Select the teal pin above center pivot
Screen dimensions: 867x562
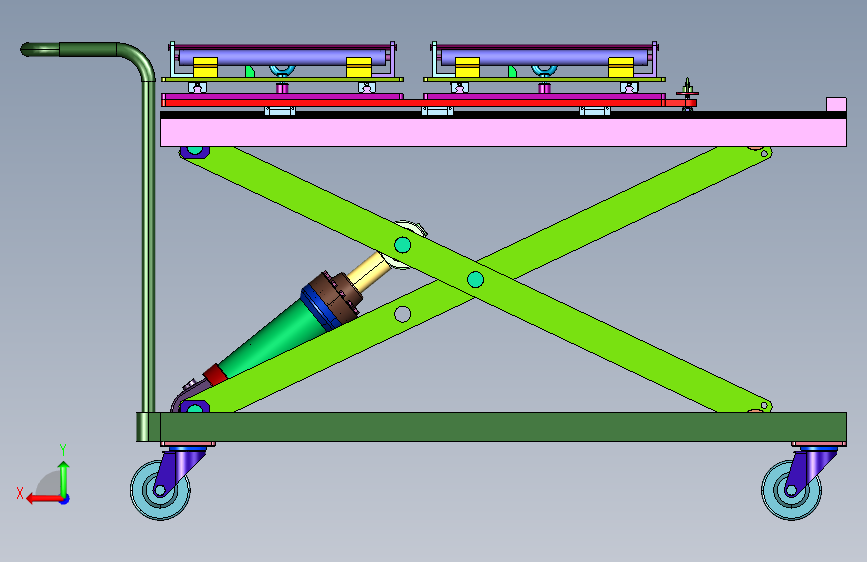coord(403,244)
